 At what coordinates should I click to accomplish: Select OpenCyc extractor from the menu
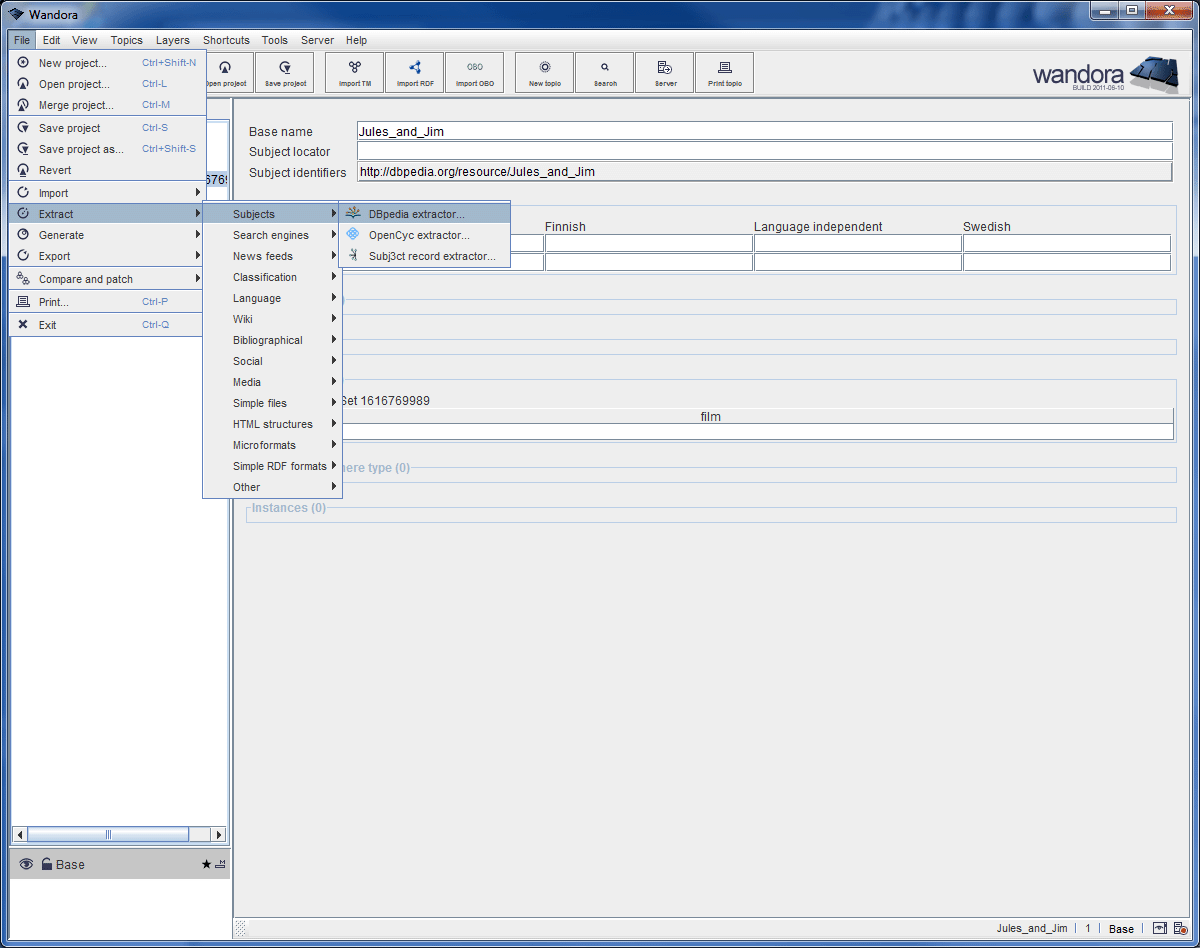pos(421,235)
